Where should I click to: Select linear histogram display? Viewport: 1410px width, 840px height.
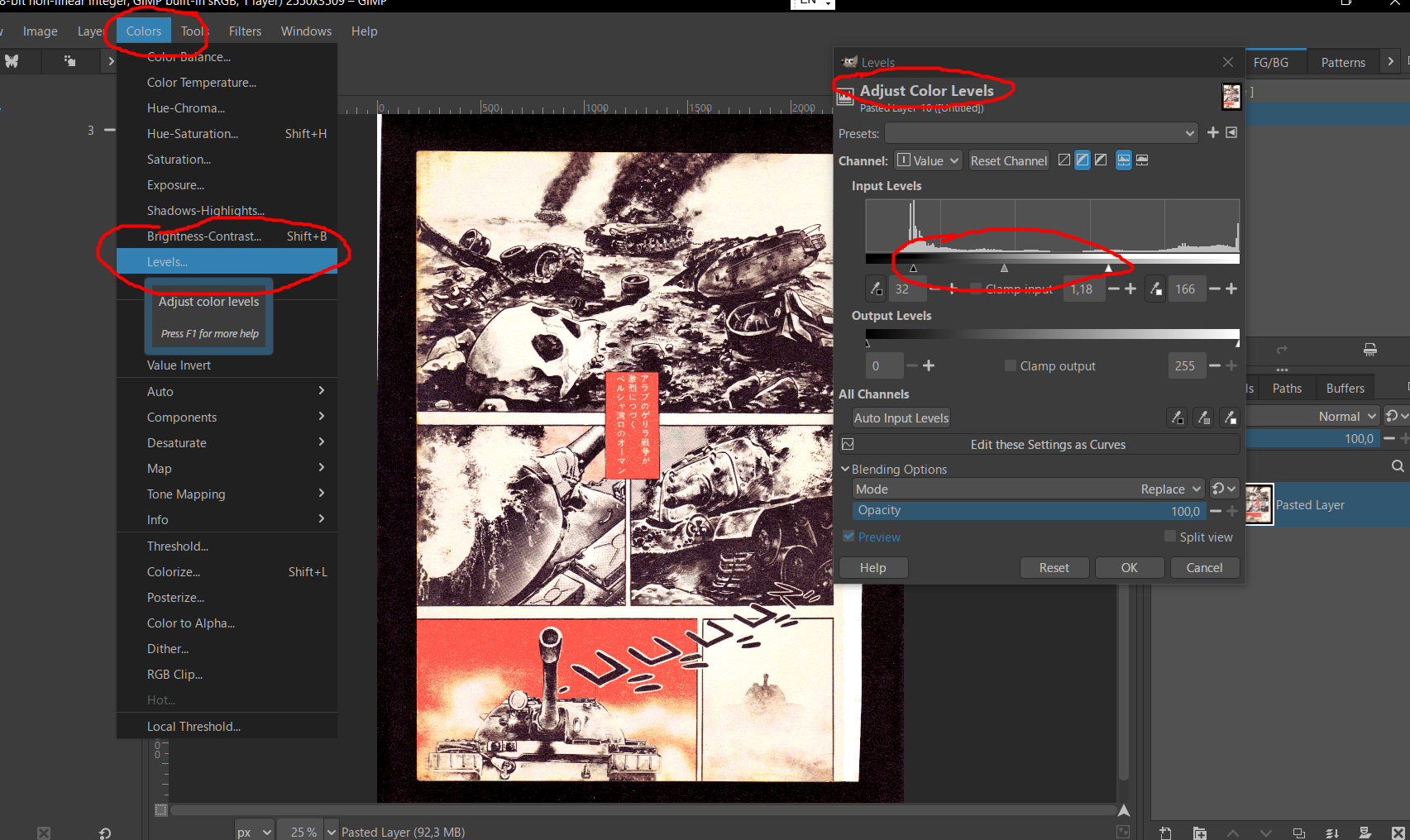(1124, 160)
